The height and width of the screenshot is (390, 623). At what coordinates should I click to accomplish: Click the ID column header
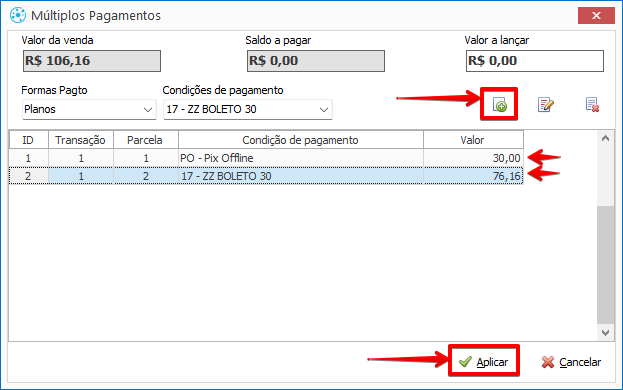pyautogui.click(x=29, y=140)
